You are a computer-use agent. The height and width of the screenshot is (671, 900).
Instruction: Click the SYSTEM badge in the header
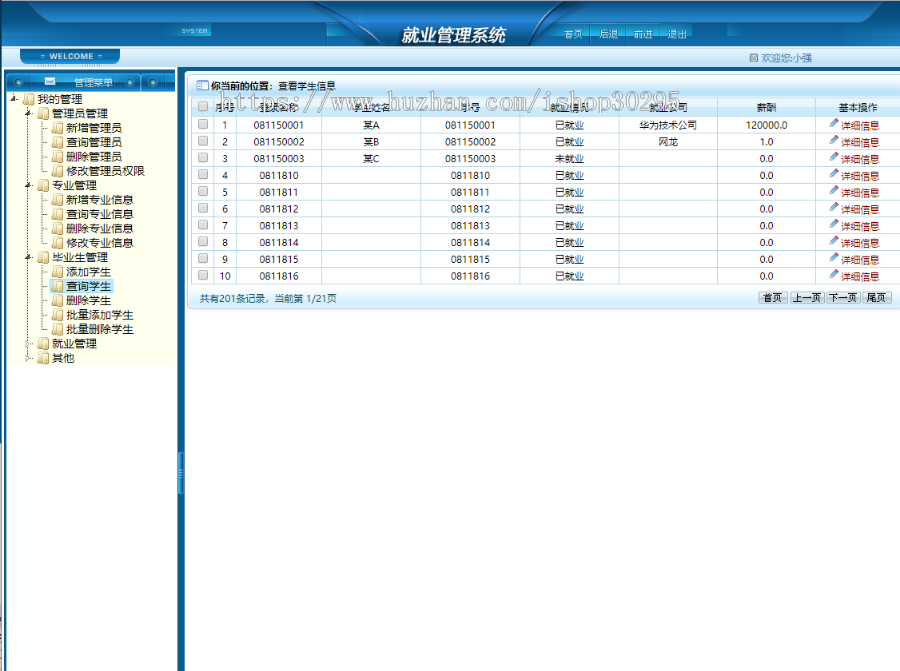click(x=197, y=30)
